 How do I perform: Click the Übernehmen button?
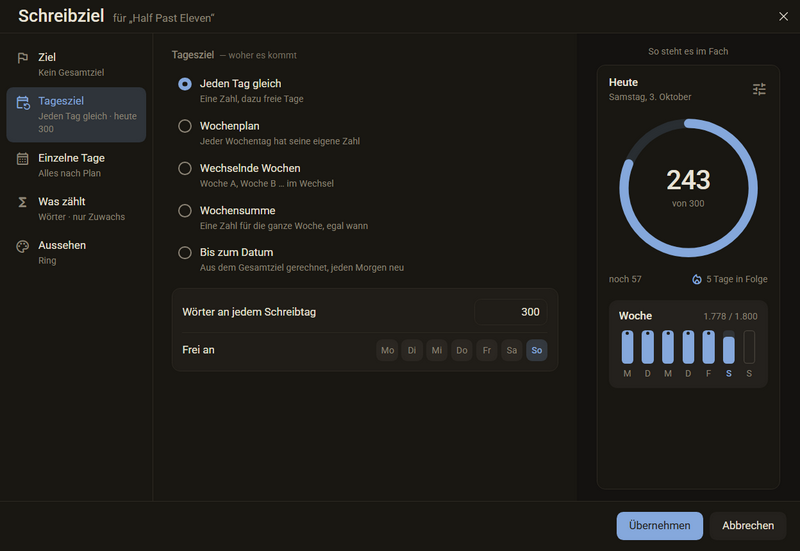(659, 525)
